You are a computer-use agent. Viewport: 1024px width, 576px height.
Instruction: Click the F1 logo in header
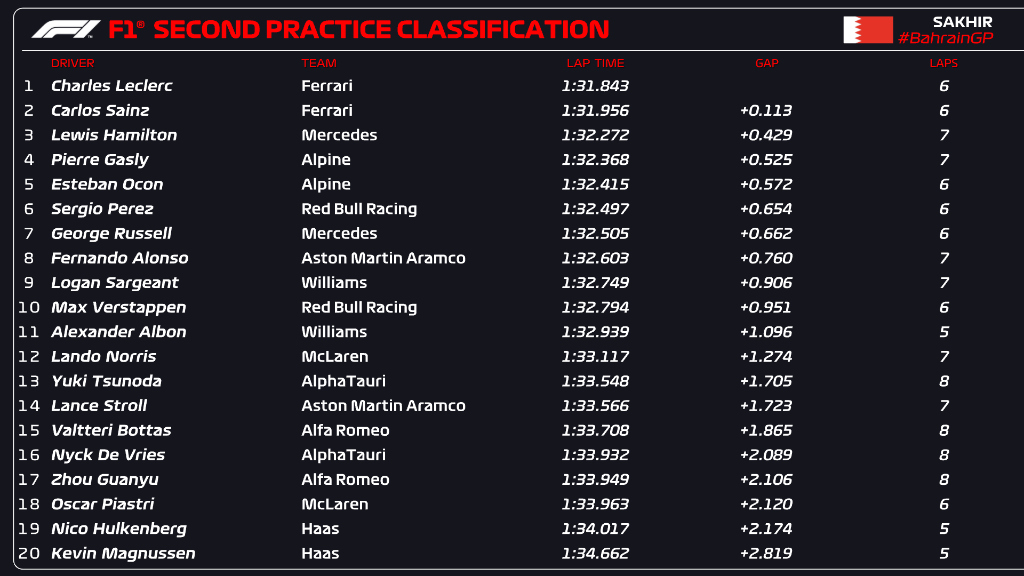pyautogui.click(x=65, y=29)
